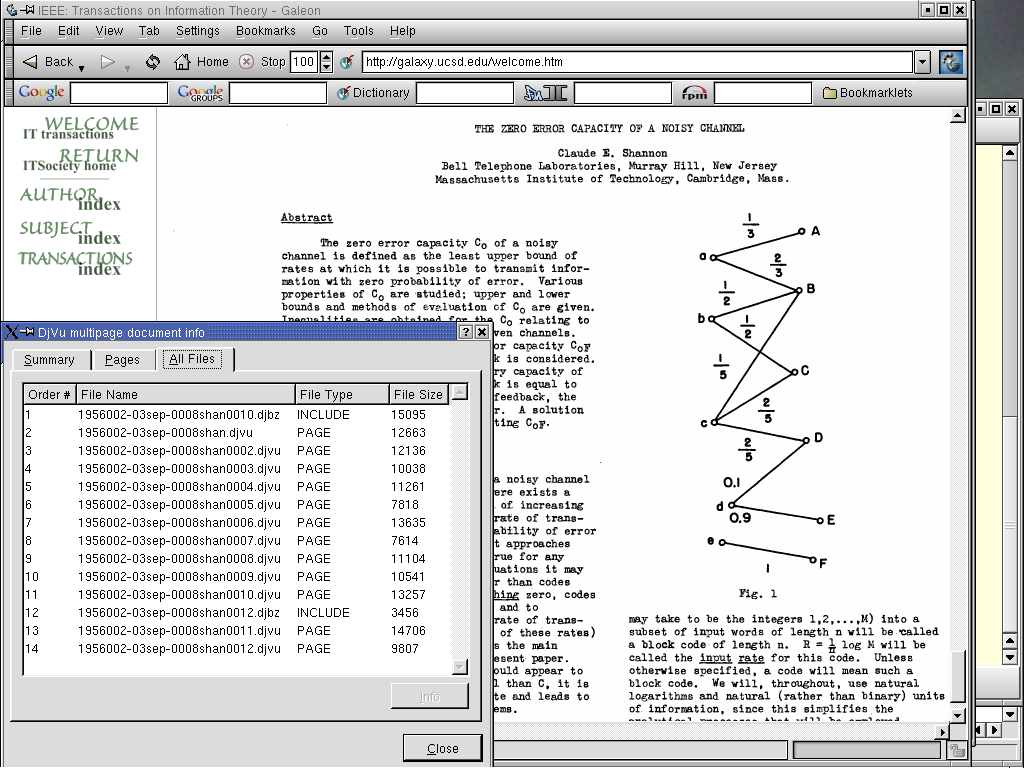Image resolution: width=1024 pixels, height=768 pixels.
Task: Click the SAL smart bookmark icon
Action: pos(545,93)
